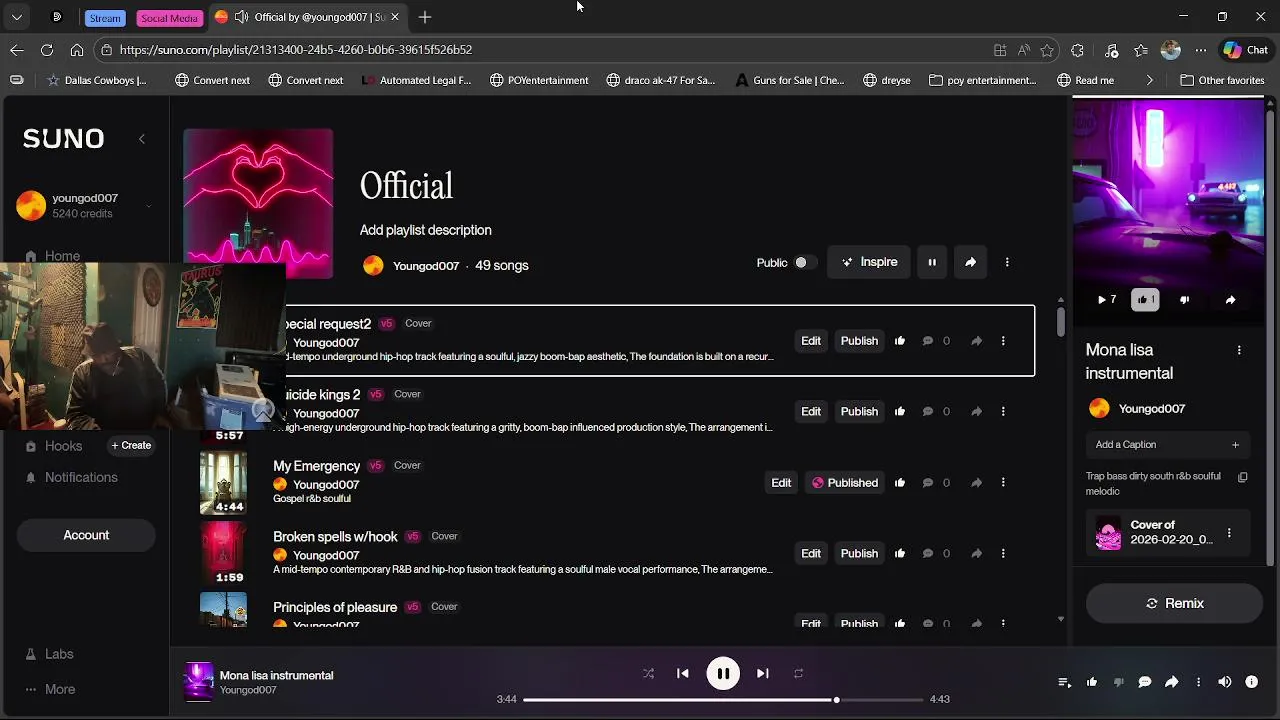Skip to previous track in player
The height and width of the screenshot is (720, 1280).
[683, 674]
